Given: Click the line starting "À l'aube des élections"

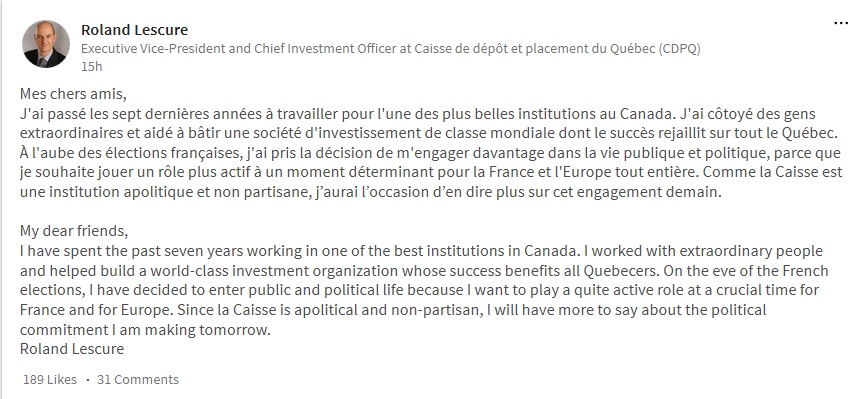Looking at the screenshot, I should coord(430,153).
